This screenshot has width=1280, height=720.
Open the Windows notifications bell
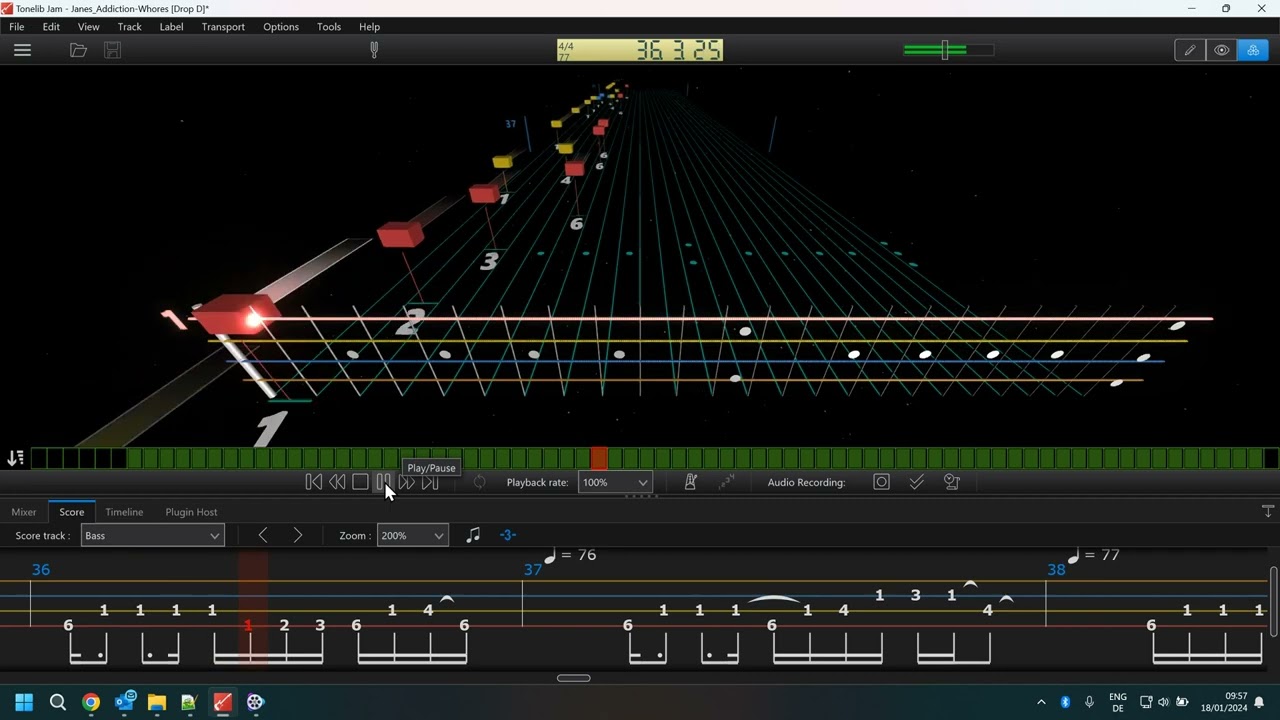tap(1260, 702)
